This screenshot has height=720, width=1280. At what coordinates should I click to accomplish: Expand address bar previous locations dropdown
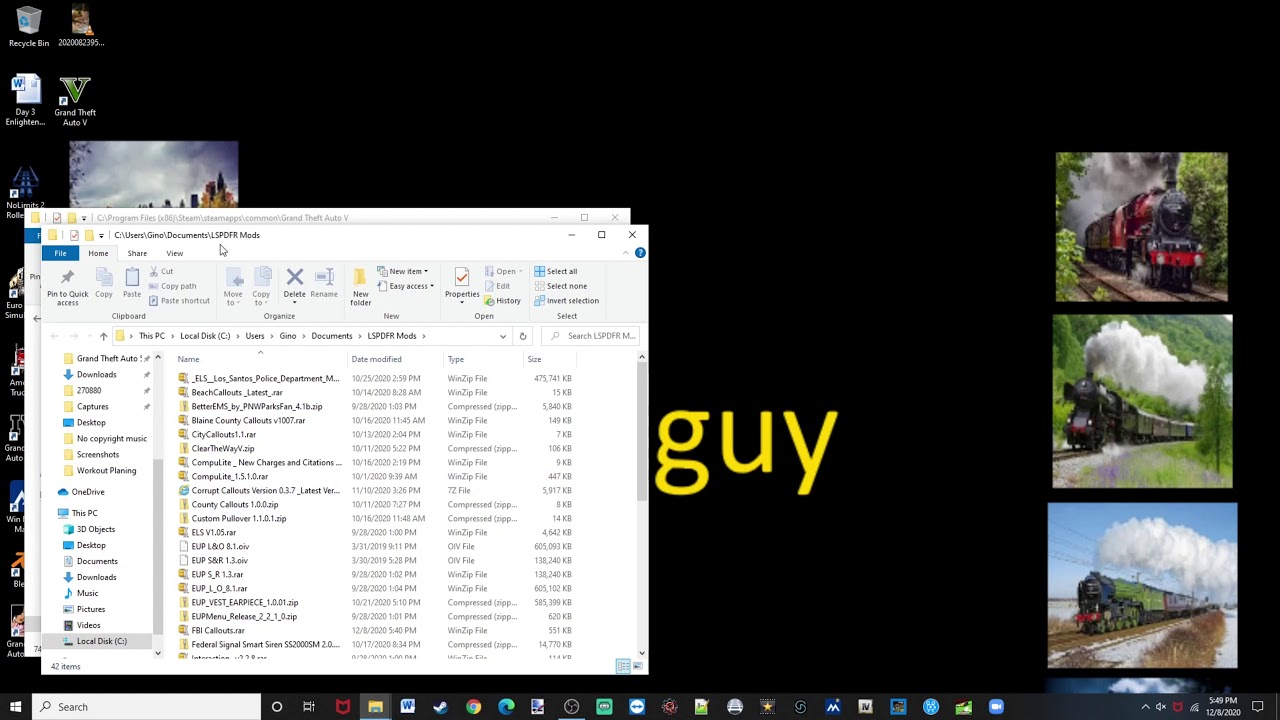click(x=502, y=336)
